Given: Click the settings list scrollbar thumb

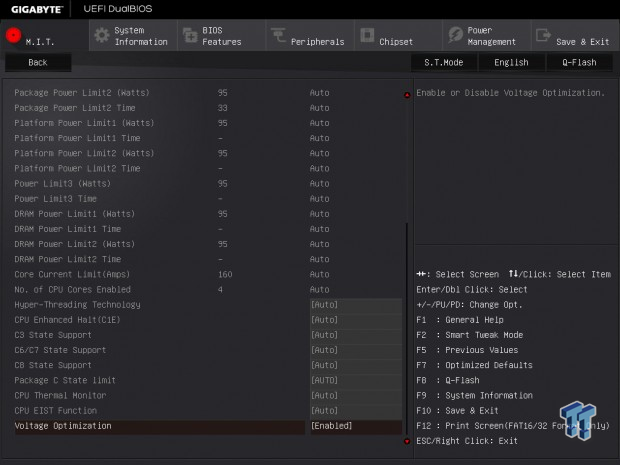Looking at the screenshot, I should [407, 328].
